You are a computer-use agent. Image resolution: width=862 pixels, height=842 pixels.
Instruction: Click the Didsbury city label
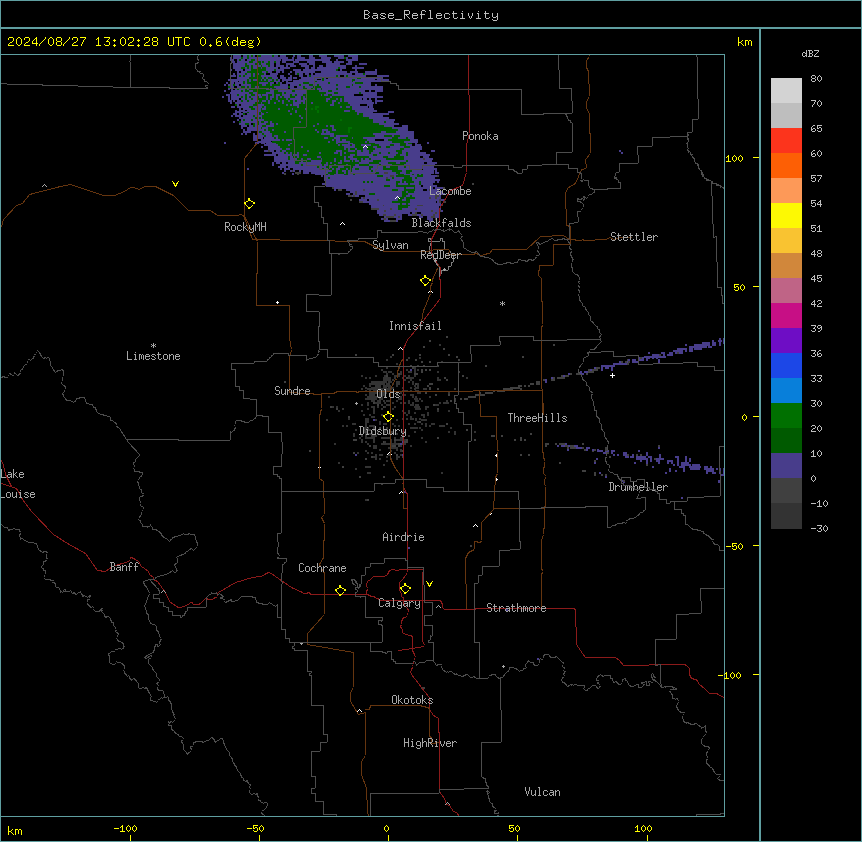tap(383, 431)
